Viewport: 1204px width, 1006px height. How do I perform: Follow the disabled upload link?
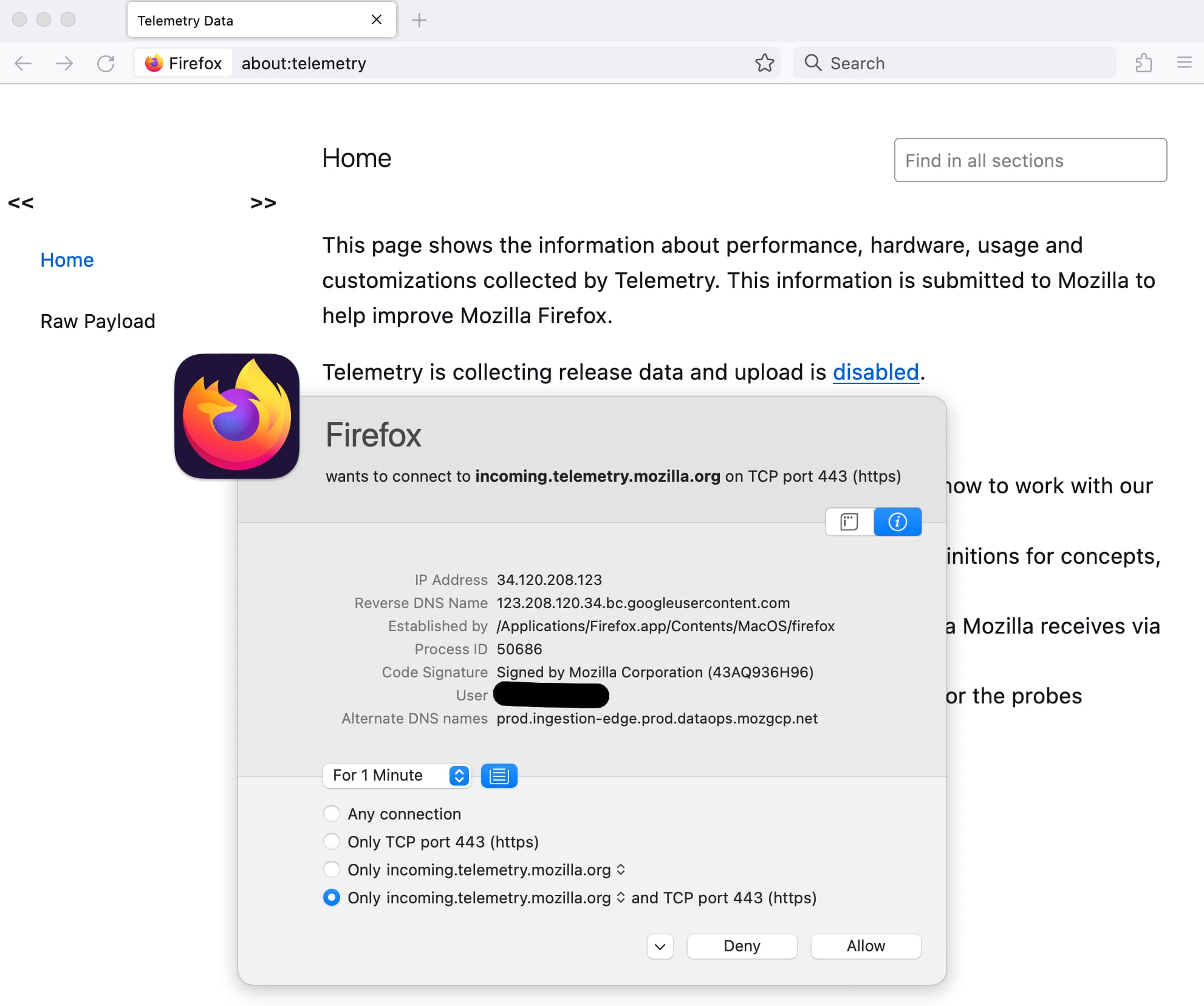click(875, 372)
